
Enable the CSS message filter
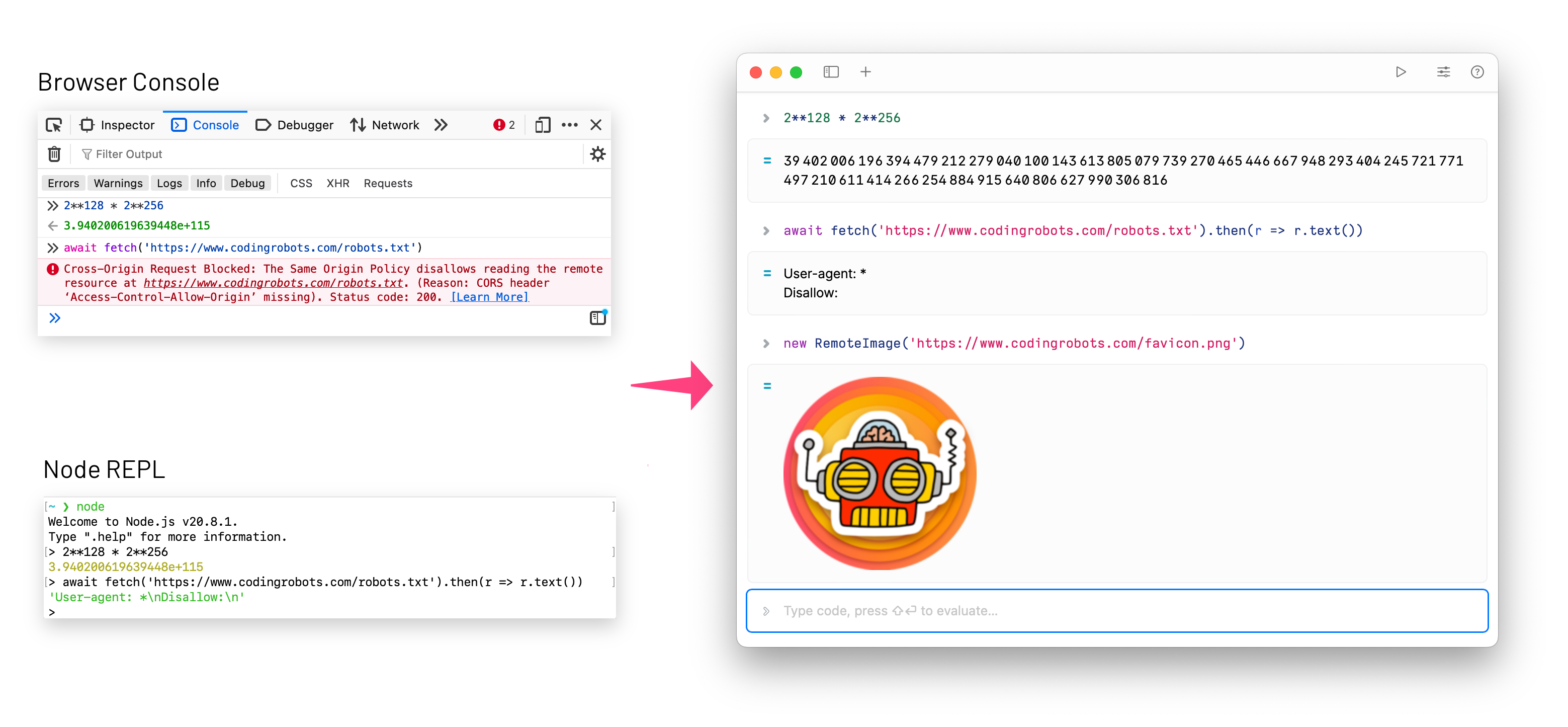coord(301,183)
